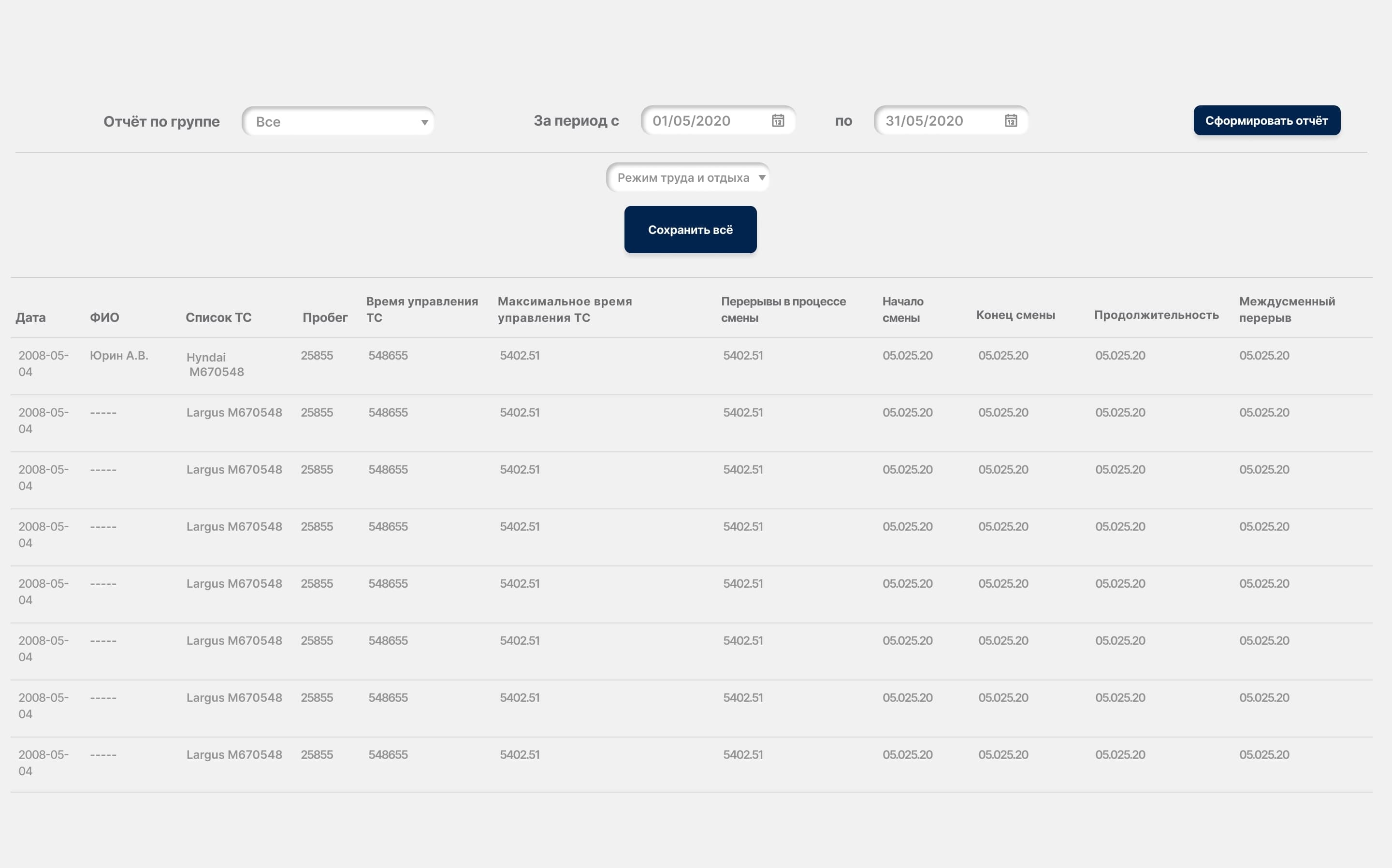The width and height of the screenshot is (1392, 868).
Task: Click the ФИО column header
Action: (x=105, y=318)
